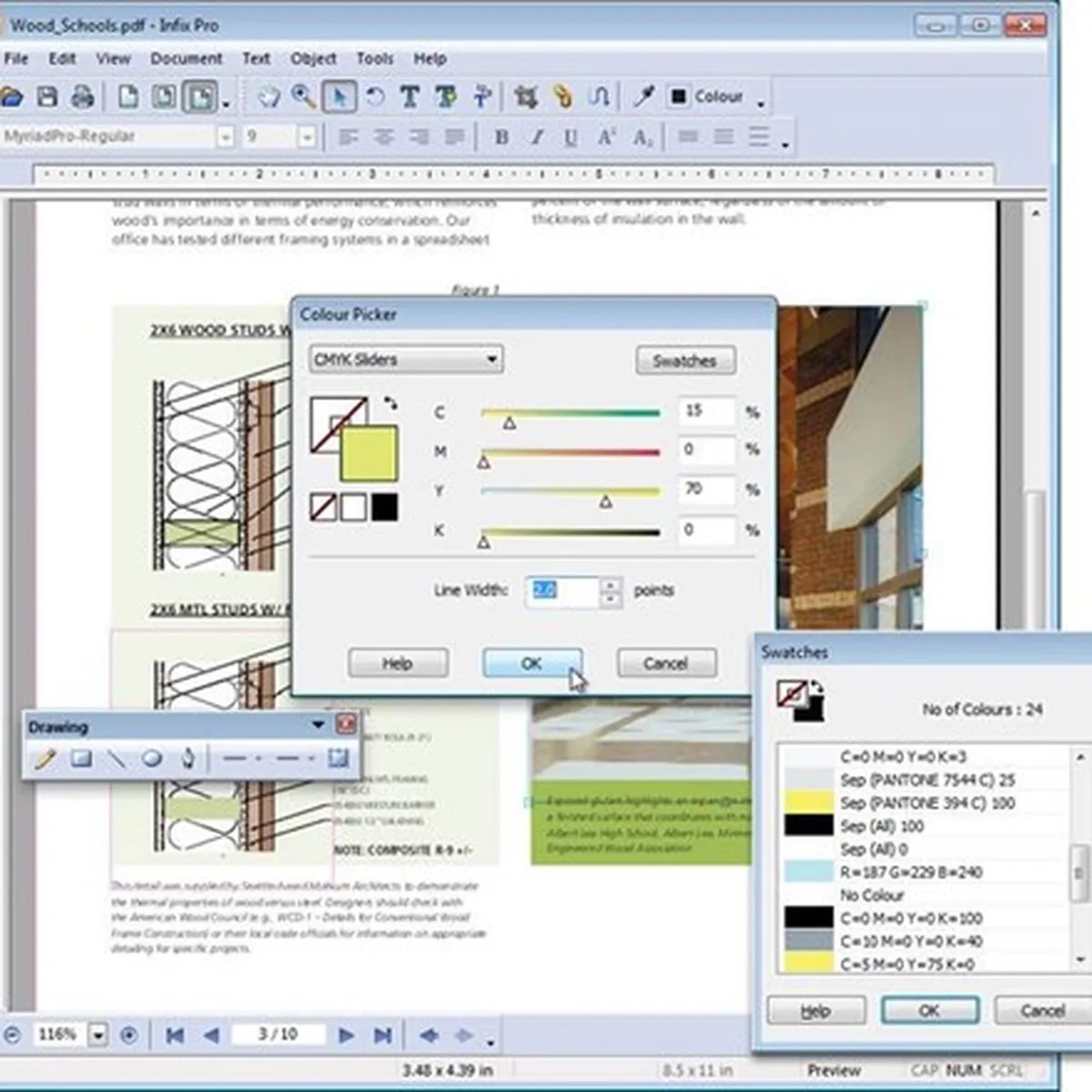The width and height of the screenshot is (1092, 1092).
Task: Click the yellow PANTONE 394 C swatch
Action: (x=809, y=803)
